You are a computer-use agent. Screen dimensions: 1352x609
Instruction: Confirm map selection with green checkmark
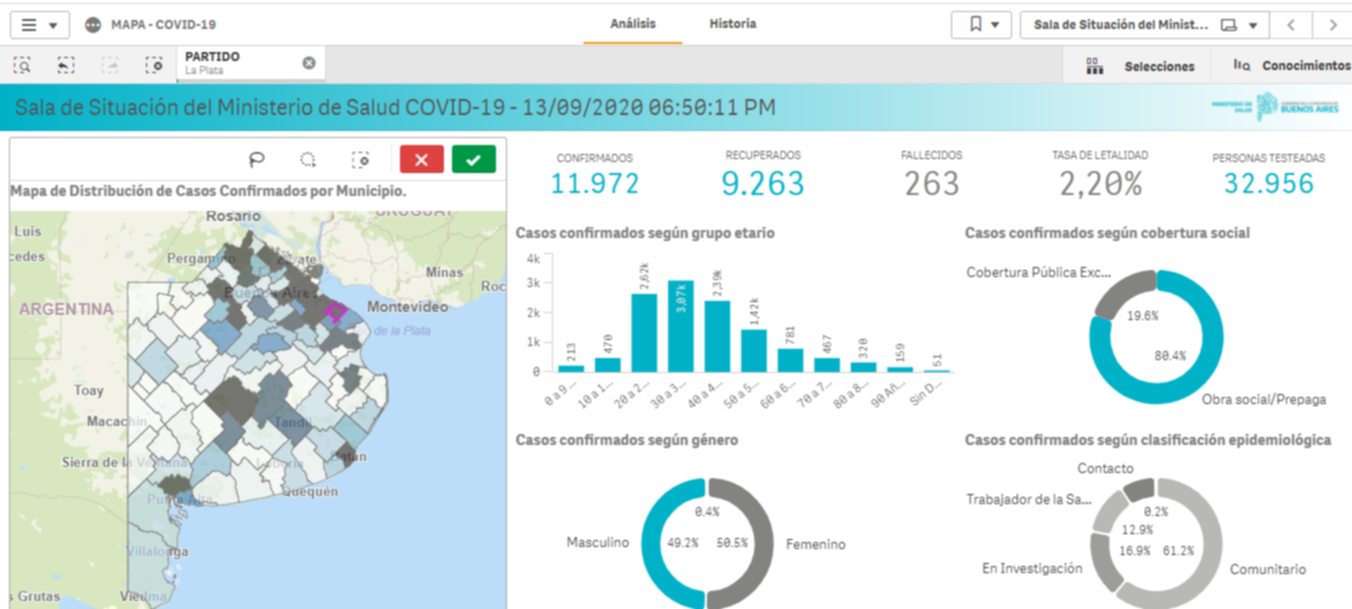click(x=473, y=160)
